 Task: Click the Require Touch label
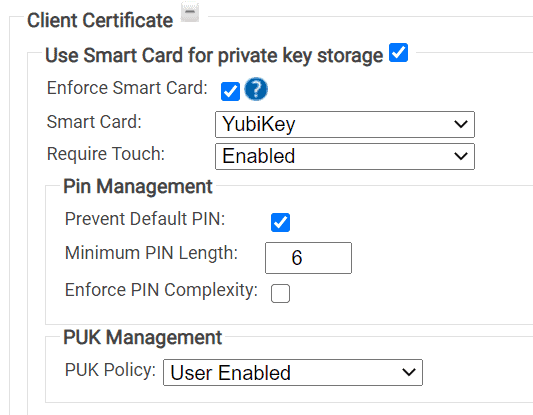(x=106, y=154)
